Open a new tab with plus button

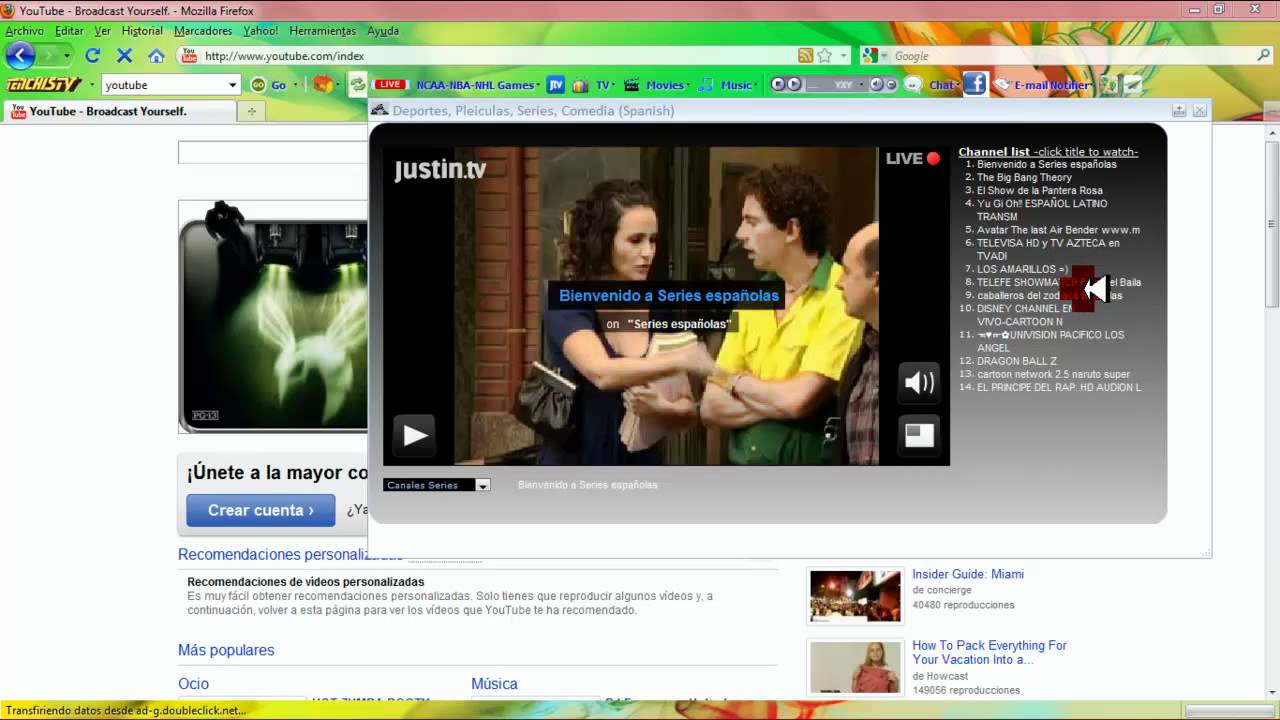(x=251, y=111)
